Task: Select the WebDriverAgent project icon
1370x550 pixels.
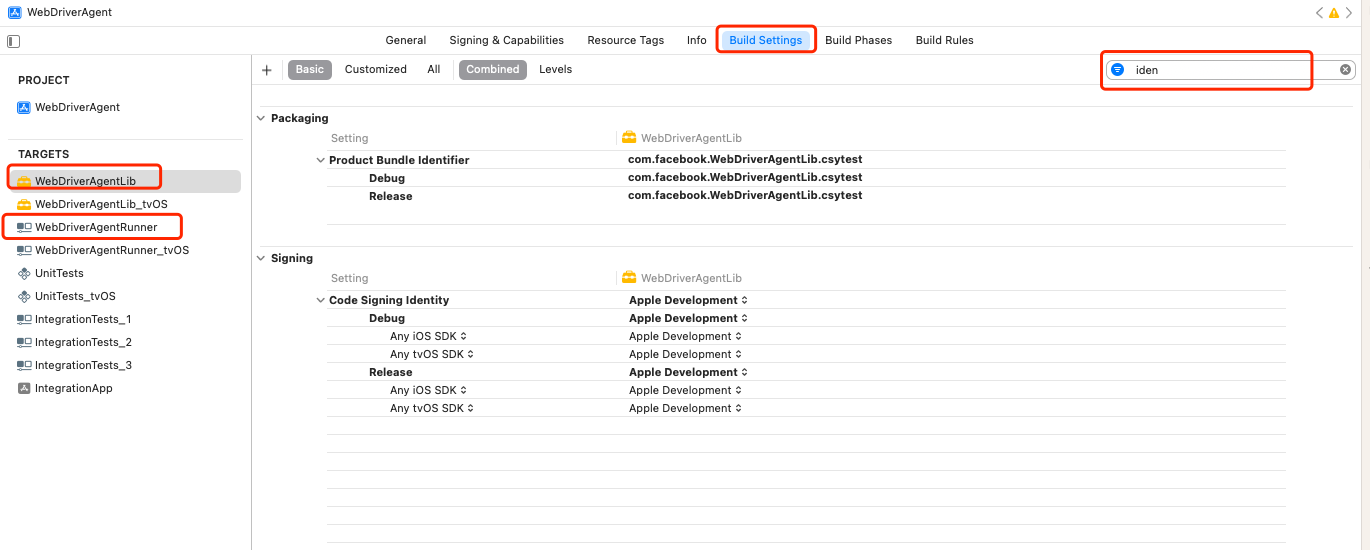Action: (25, 107)
